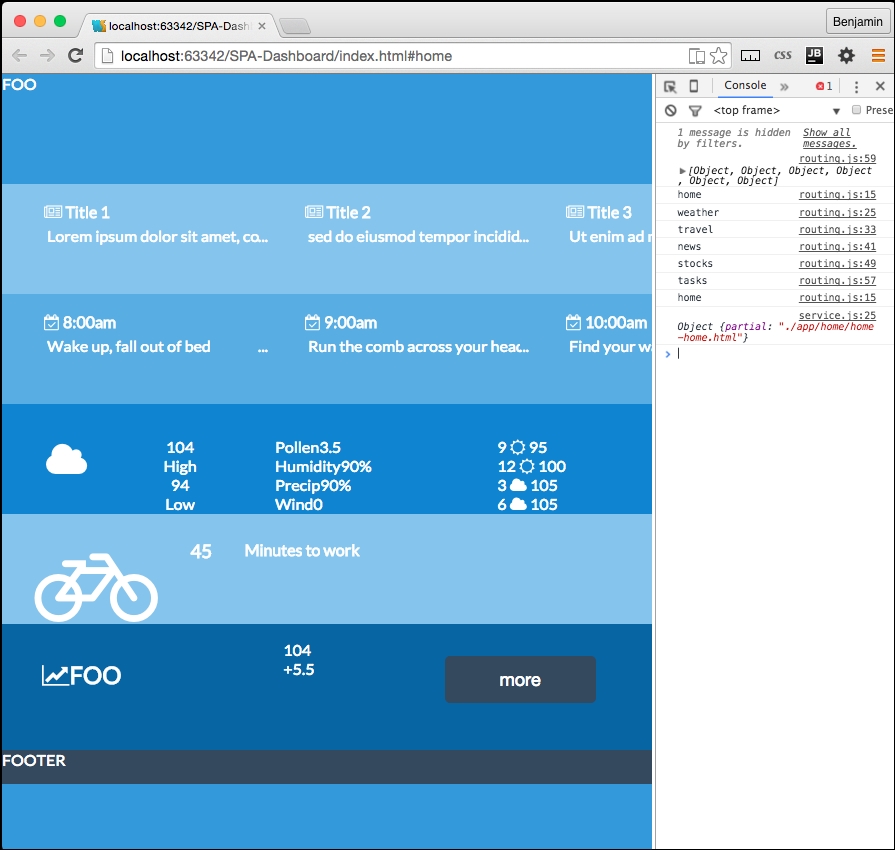Click the console filter funnel icon
Viewport: 895px width, 850px height.
pyautogui.click(x=695, y=111)
